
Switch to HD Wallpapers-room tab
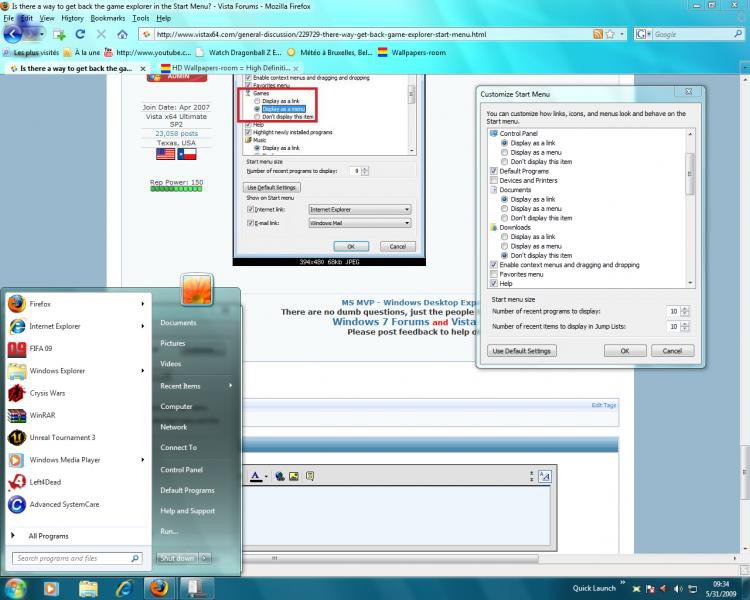coord(230,68)
